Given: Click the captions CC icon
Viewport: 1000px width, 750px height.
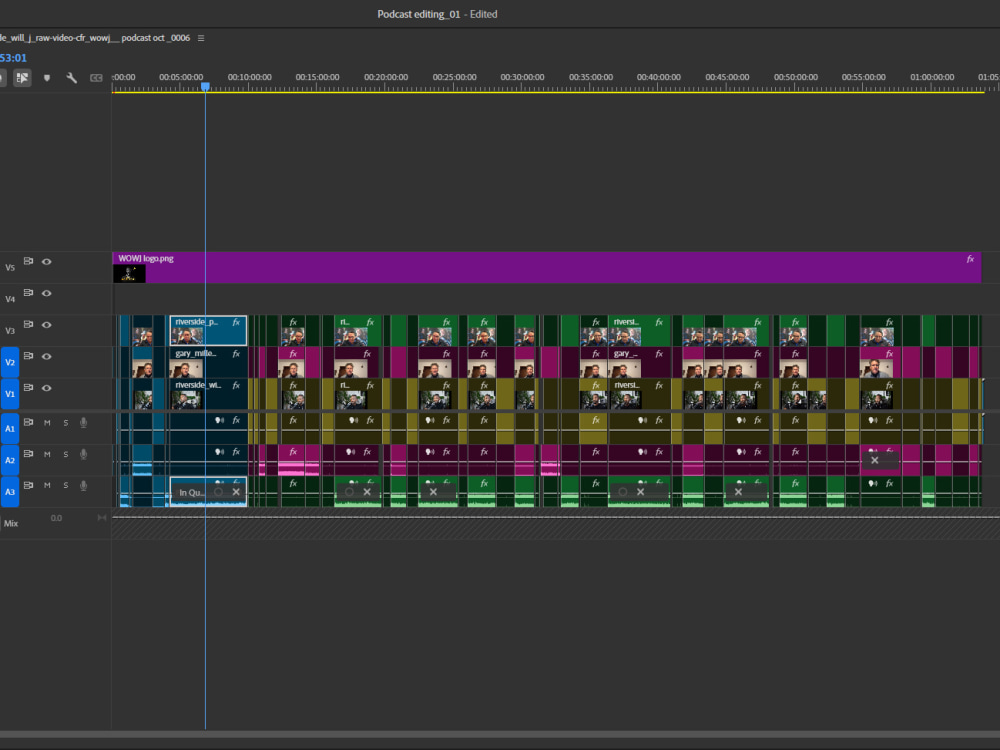Looking at the screenshot, I should (96, 78).
